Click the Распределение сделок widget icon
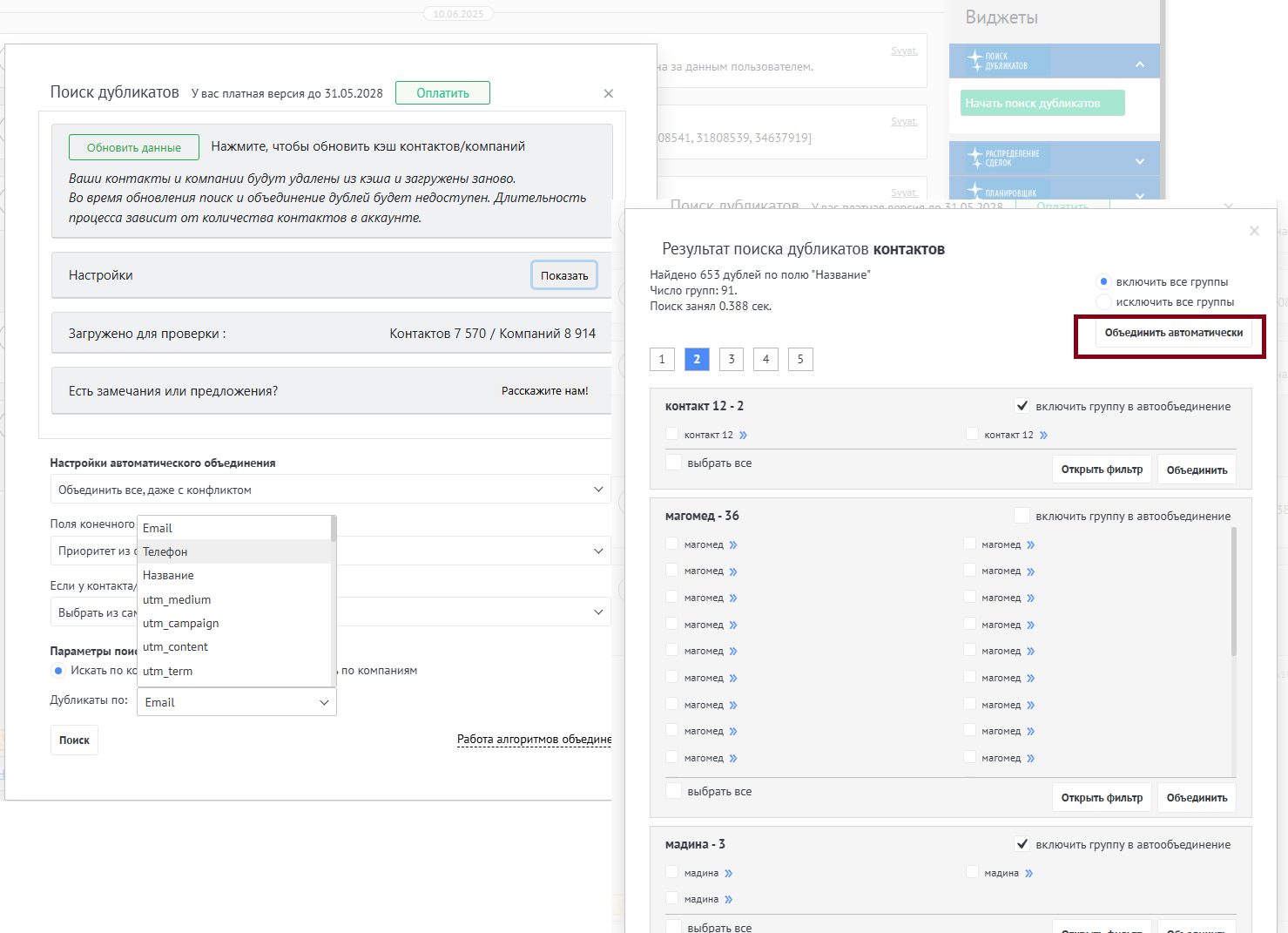Viewport: 1288px width, 933px height. 975,159
